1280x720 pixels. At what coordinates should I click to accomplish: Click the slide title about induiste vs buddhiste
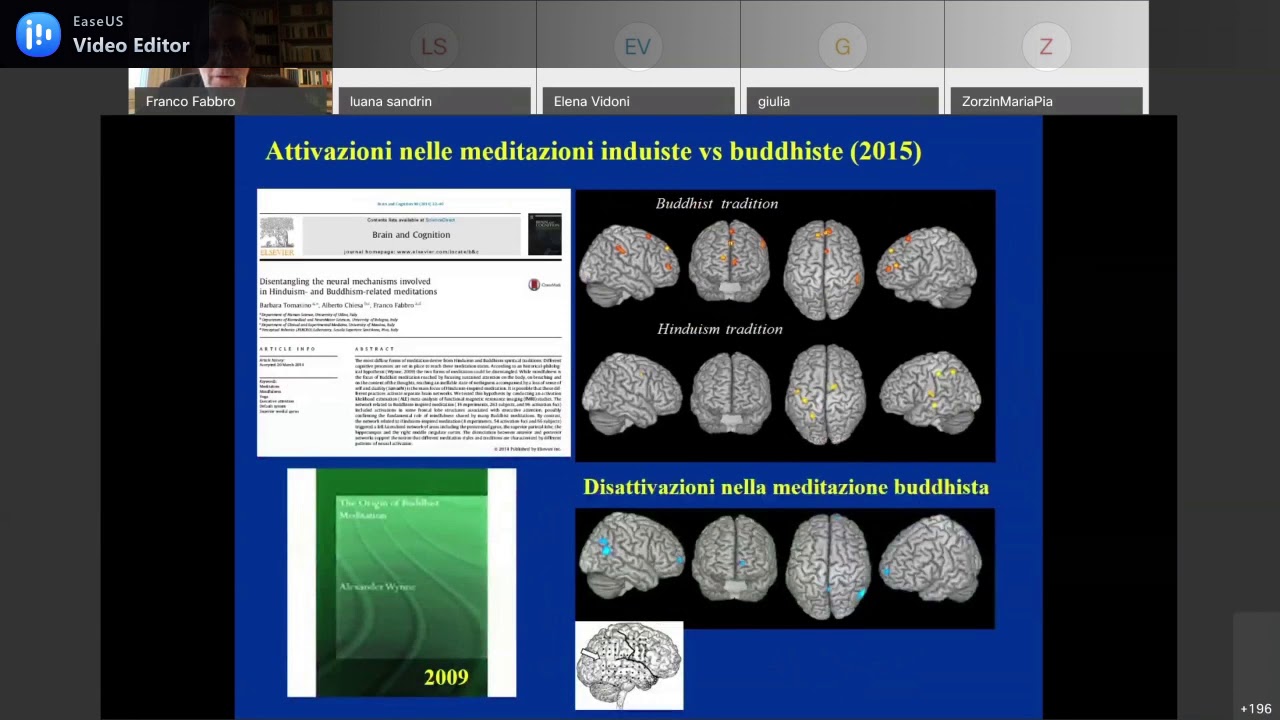click(593, 151)
